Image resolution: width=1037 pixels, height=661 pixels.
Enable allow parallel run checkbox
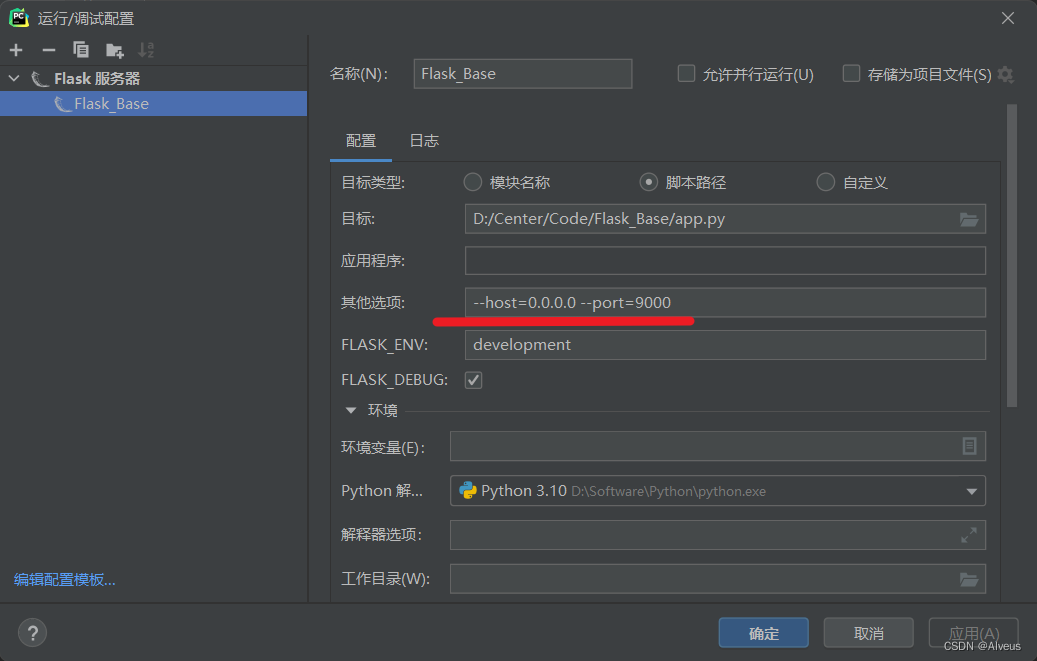click(x=686, y=73)
